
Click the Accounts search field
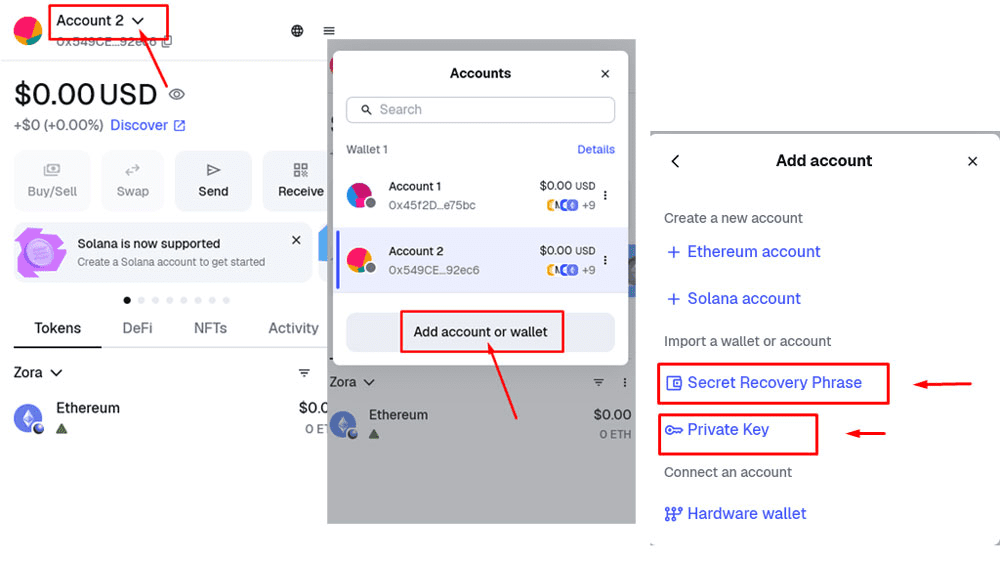pyautogui.click(x=480, y=110)
